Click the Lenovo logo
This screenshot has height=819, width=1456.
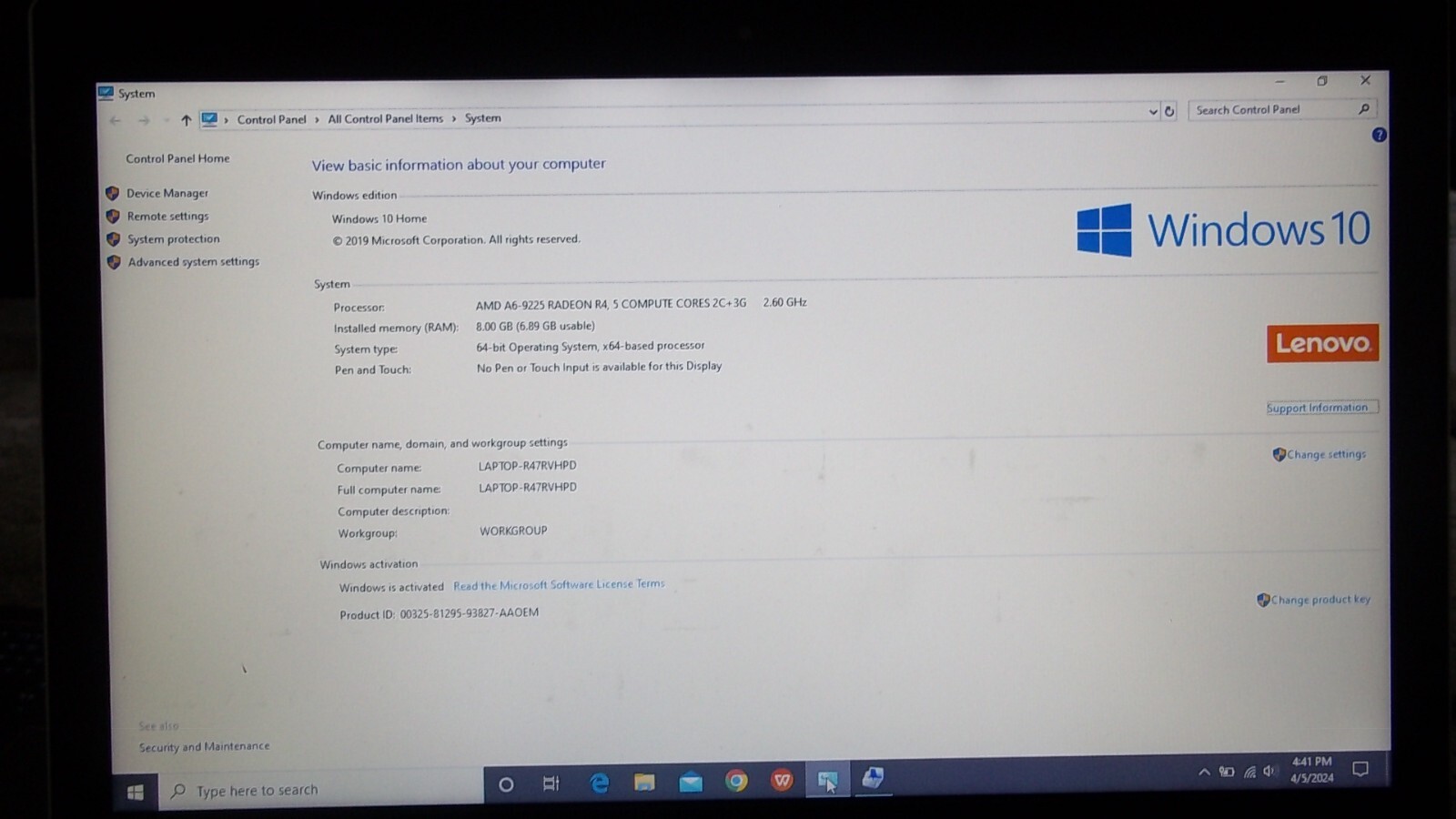(x=1322, y=343)
